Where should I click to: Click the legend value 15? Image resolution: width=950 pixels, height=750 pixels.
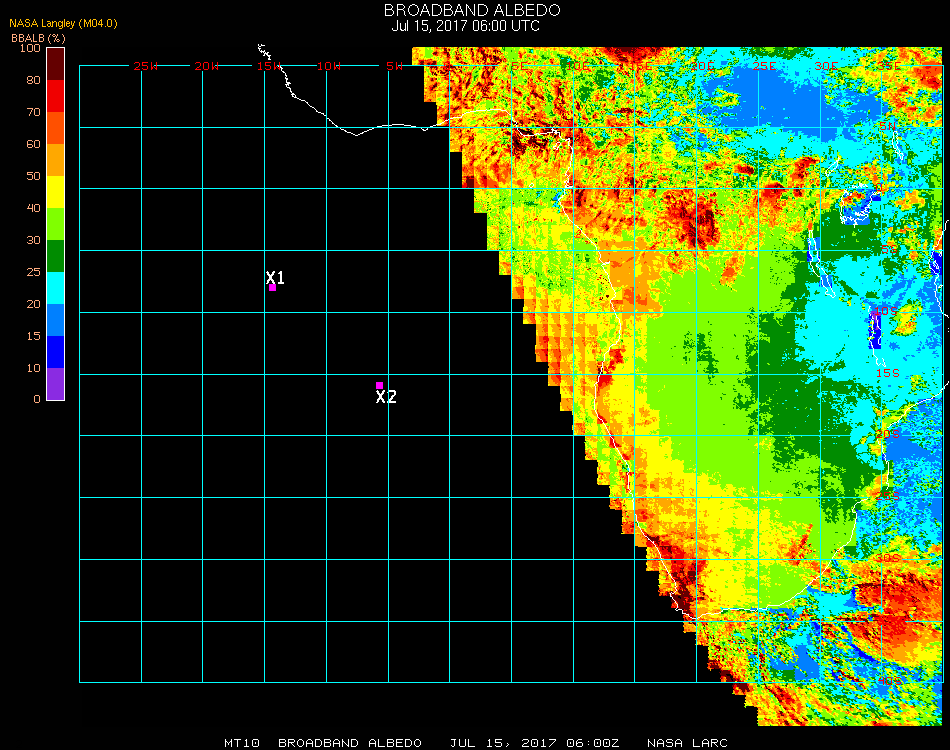click(x=33, y=336)
